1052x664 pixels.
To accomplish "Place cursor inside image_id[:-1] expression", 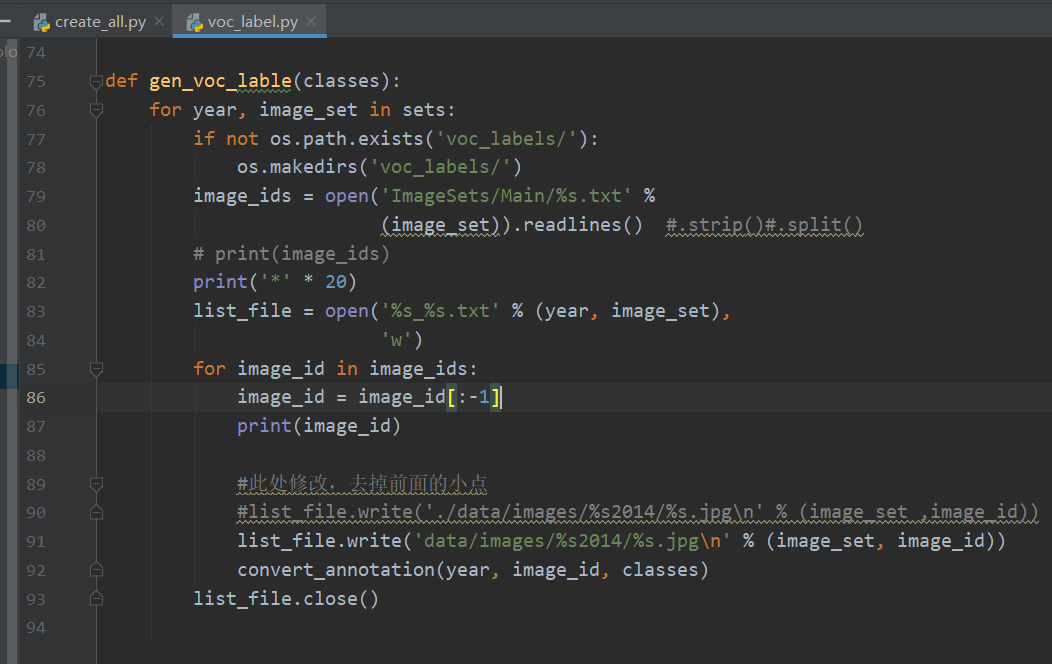I will [x=470, y=397].
